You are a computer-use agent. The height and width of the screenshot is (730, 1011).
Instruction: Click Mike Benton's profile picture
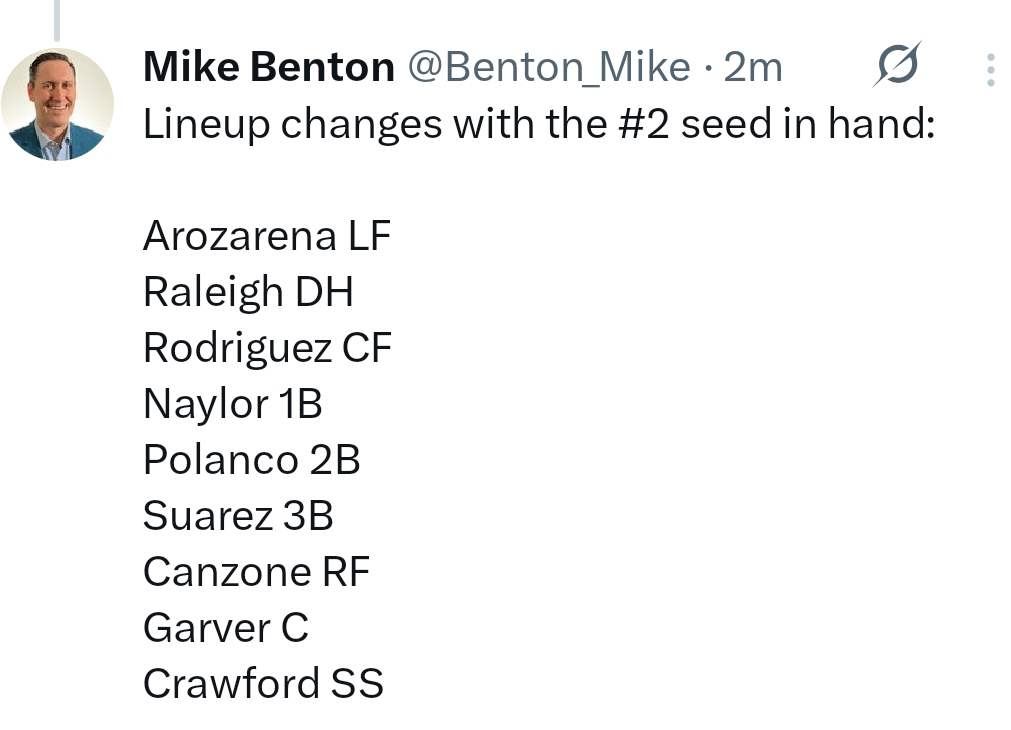coord(57,104)
